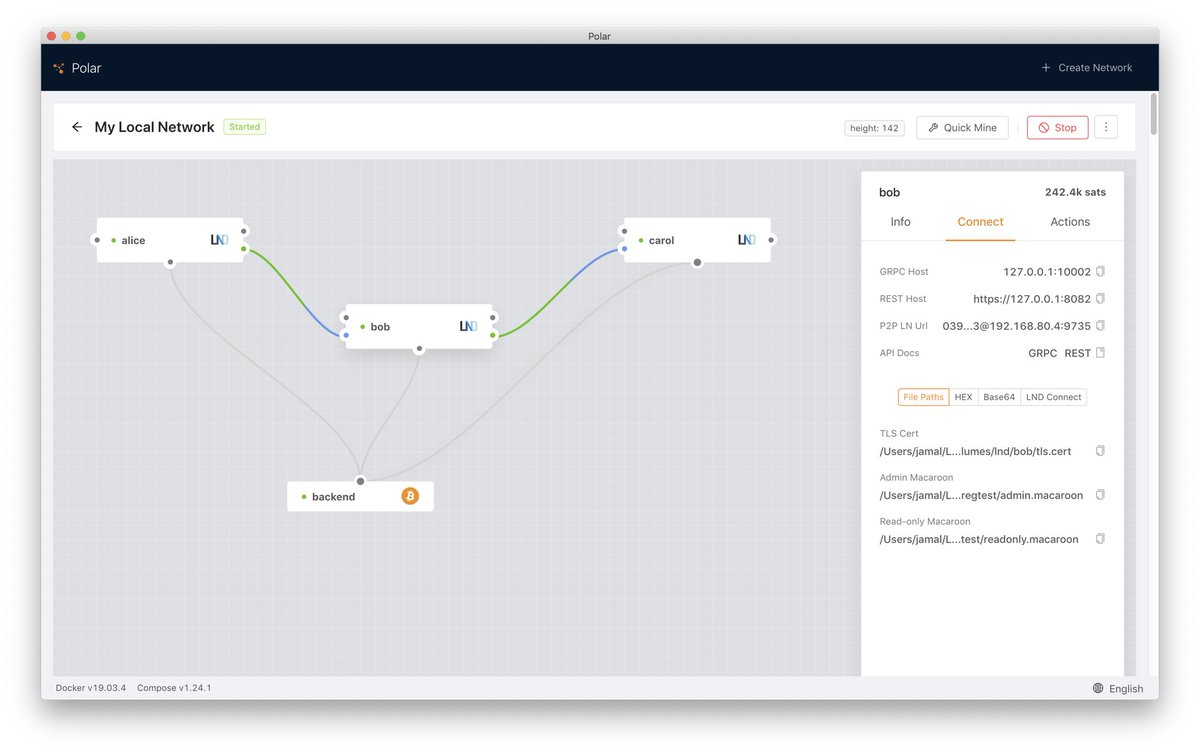This screenshot has height=754, width=1200.
Task: Click the tls.cert file path text
Action: (x=975, y=451)
